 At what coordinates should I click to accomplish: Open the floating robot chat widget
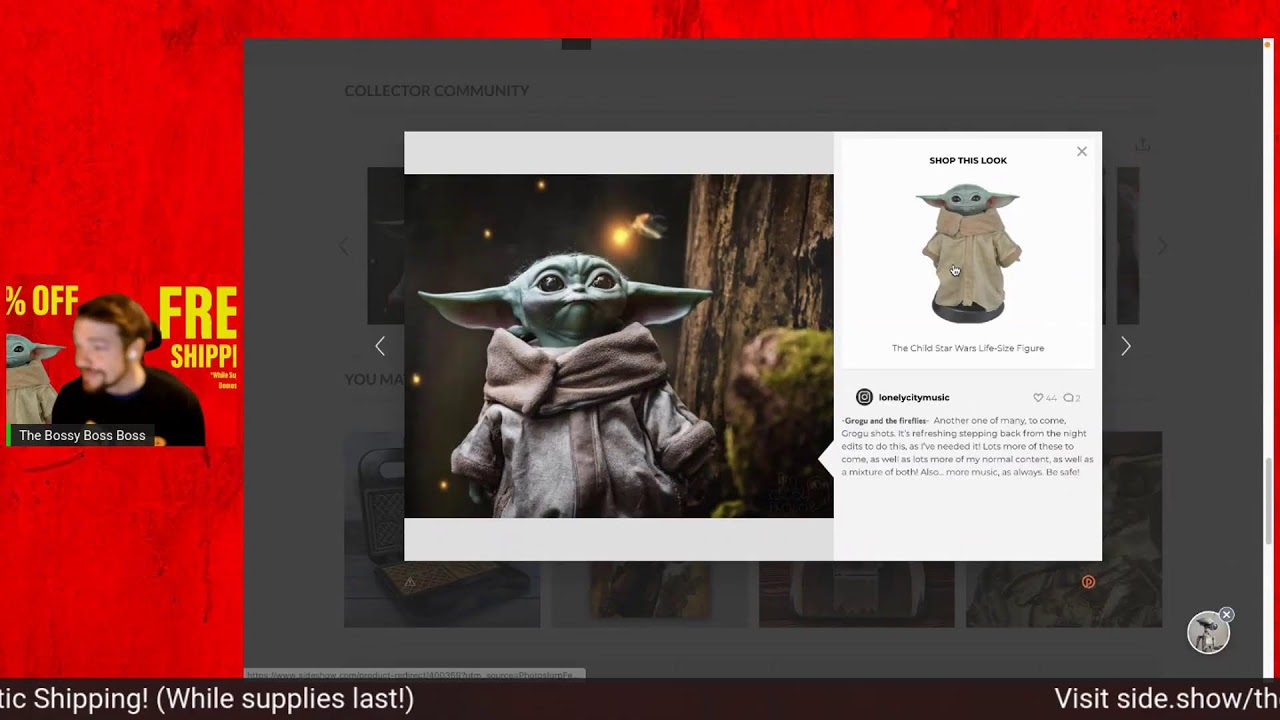[1207, 633]
